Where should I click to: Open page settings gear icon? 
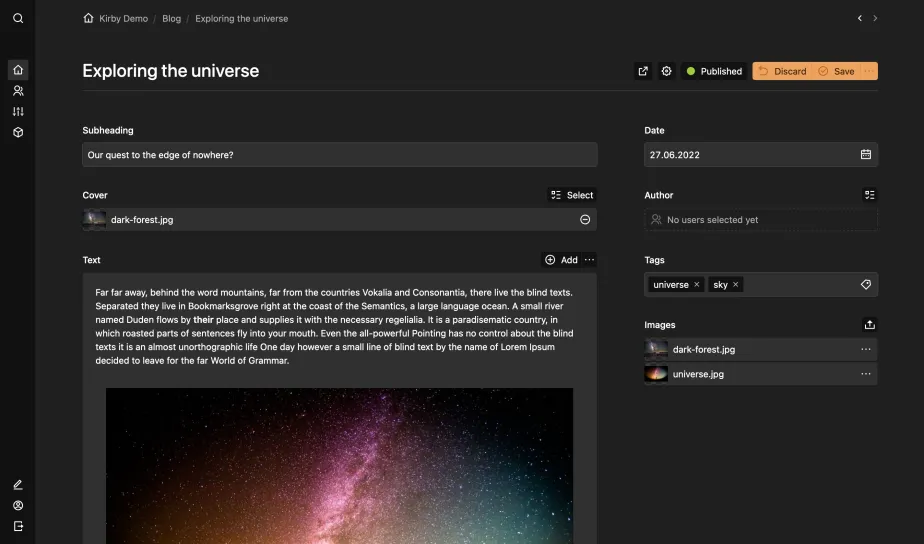click(667, 71)
